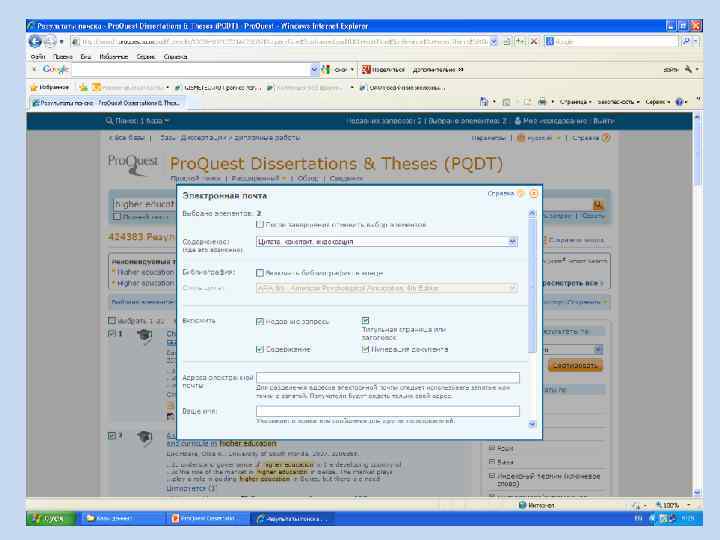Click the orange search button on ProQuest page
This screenshot has height=540, width=720.
598,205
